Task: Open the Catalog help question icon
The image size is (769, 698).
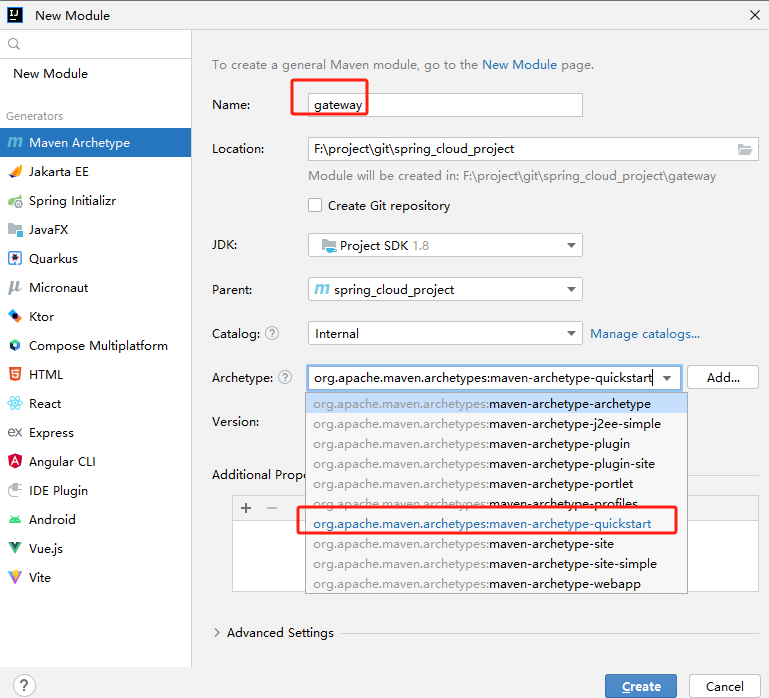Action: (x=272, y=334)
